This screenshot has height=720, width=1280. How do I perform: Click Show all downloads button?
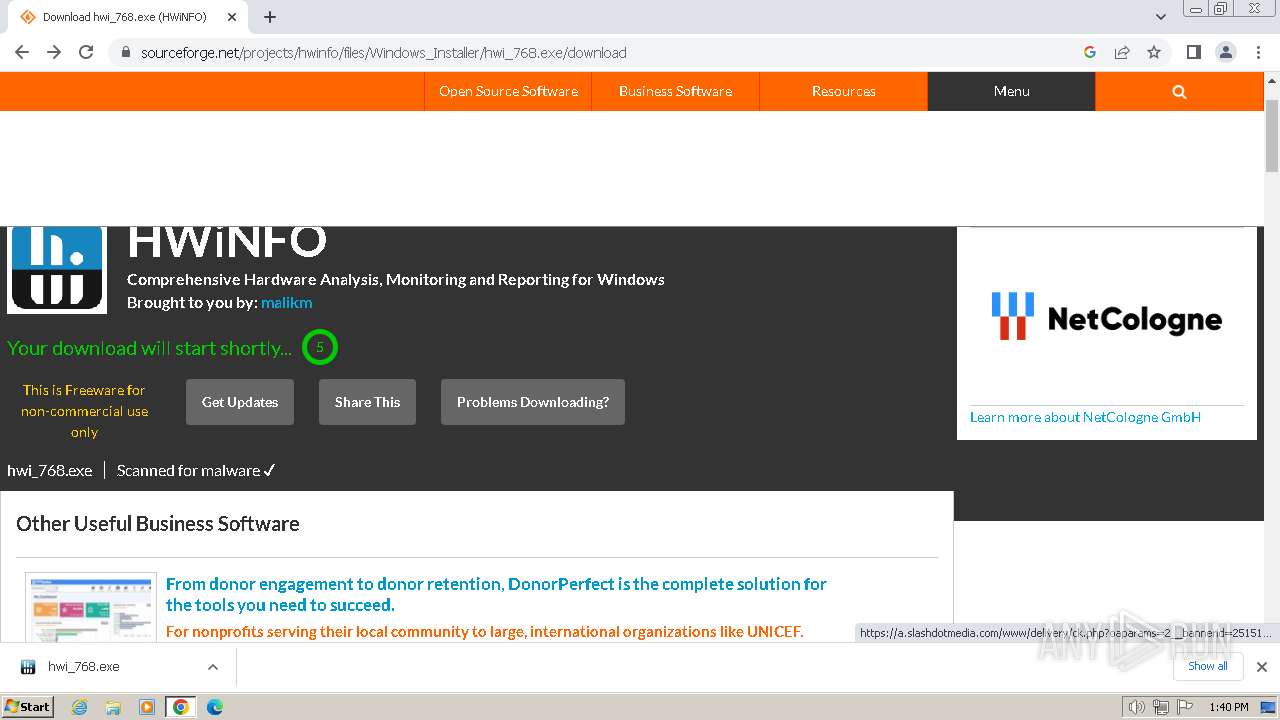[1208, 666]
